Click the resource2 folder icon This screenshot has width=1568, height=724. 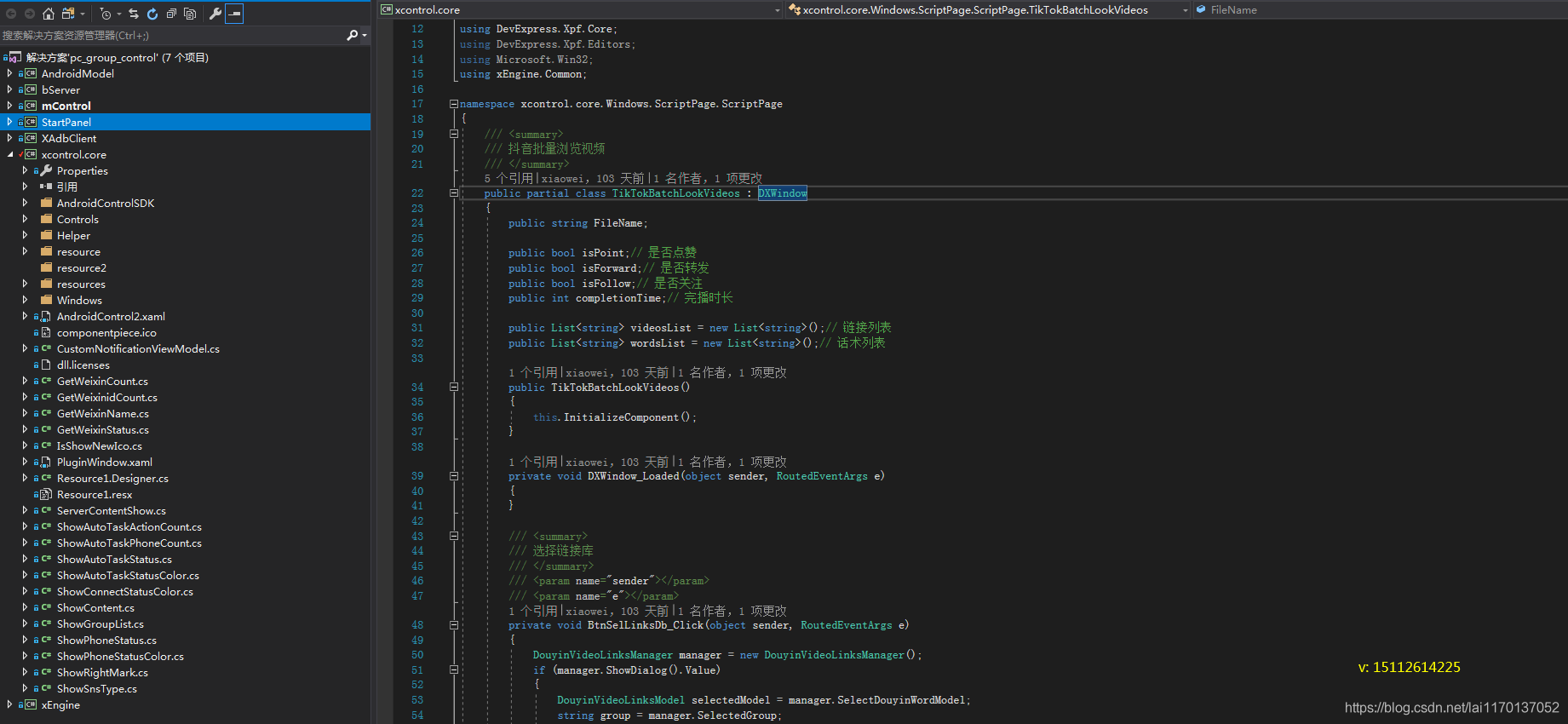point(46,267)
